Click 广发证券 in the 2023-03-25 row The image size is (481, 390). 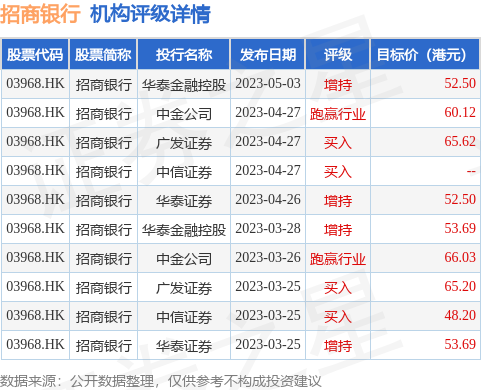(x=184, y=288)
